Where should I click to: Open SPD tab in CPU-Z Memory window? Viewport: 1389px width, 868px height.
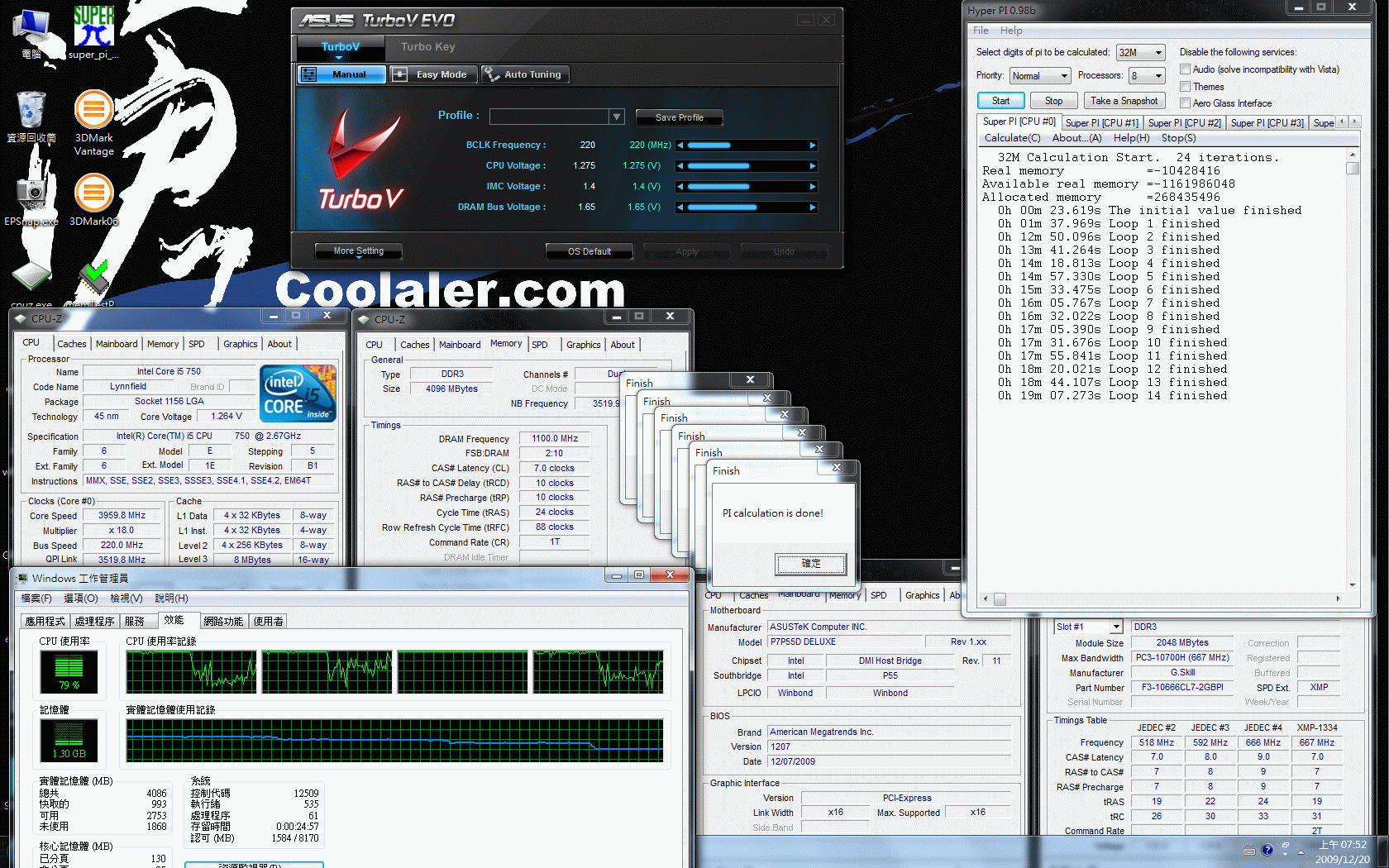click(540, 345)
